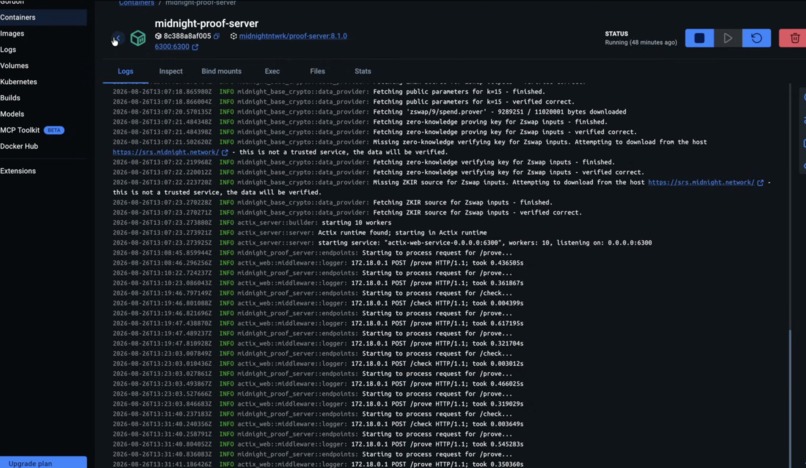
Task: Click the log entry 'took 0.436505s'
Action: 318,263
